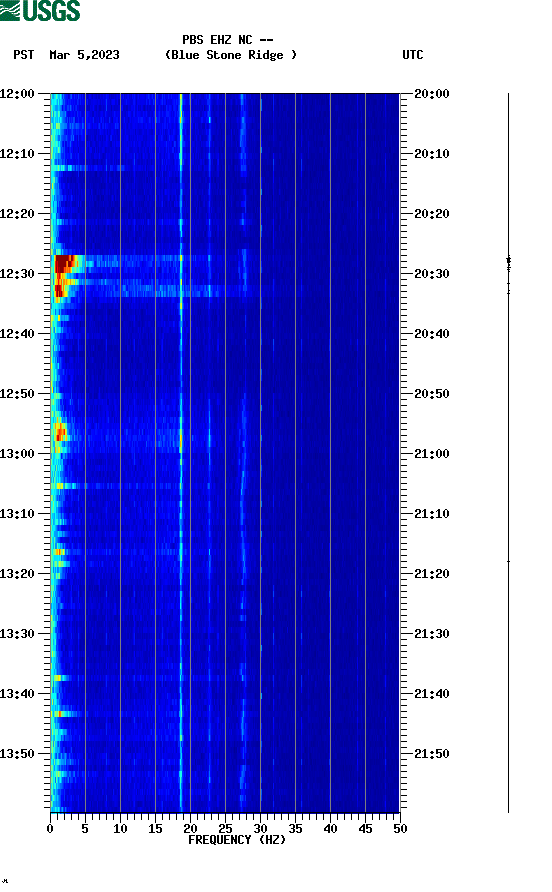Click the '45' frequency axis label
This screenshot has height=892, width=552.
(x=365, y=829)
